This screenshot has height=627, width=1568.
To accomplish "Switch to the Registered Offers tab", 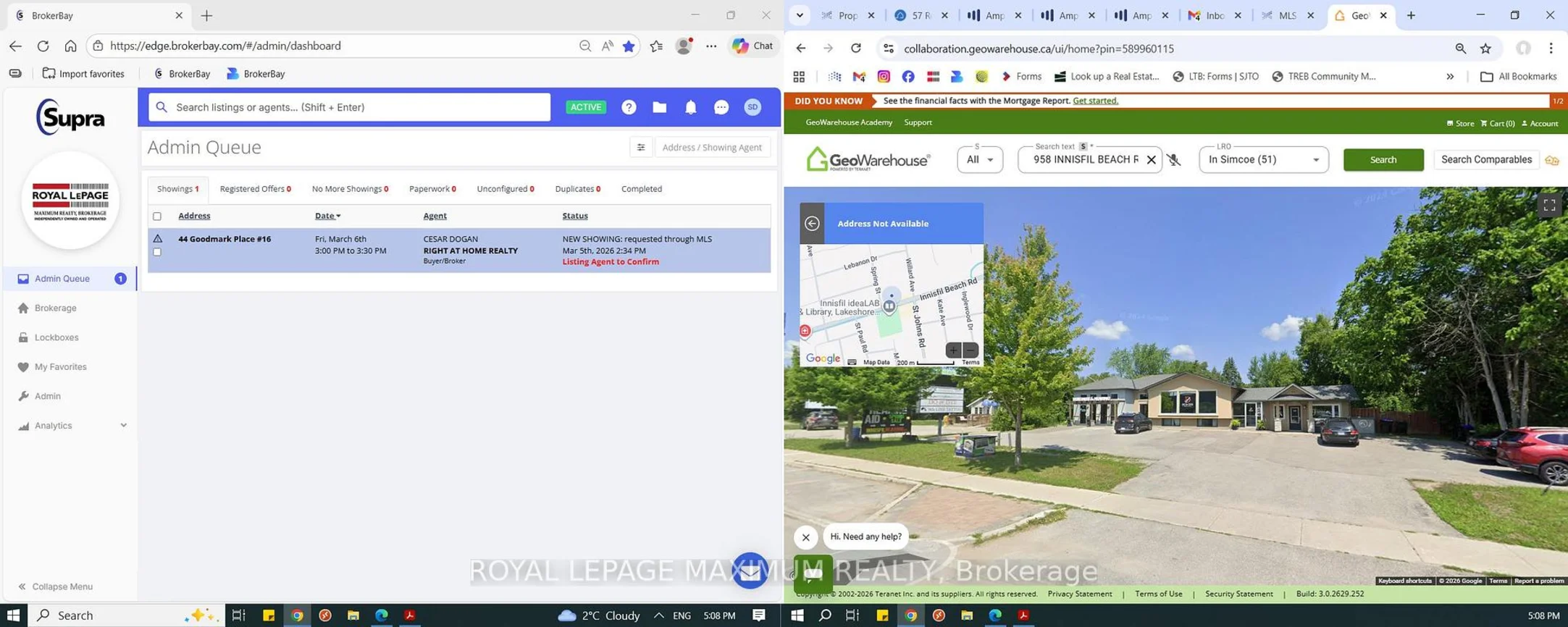I will point(255,189).
